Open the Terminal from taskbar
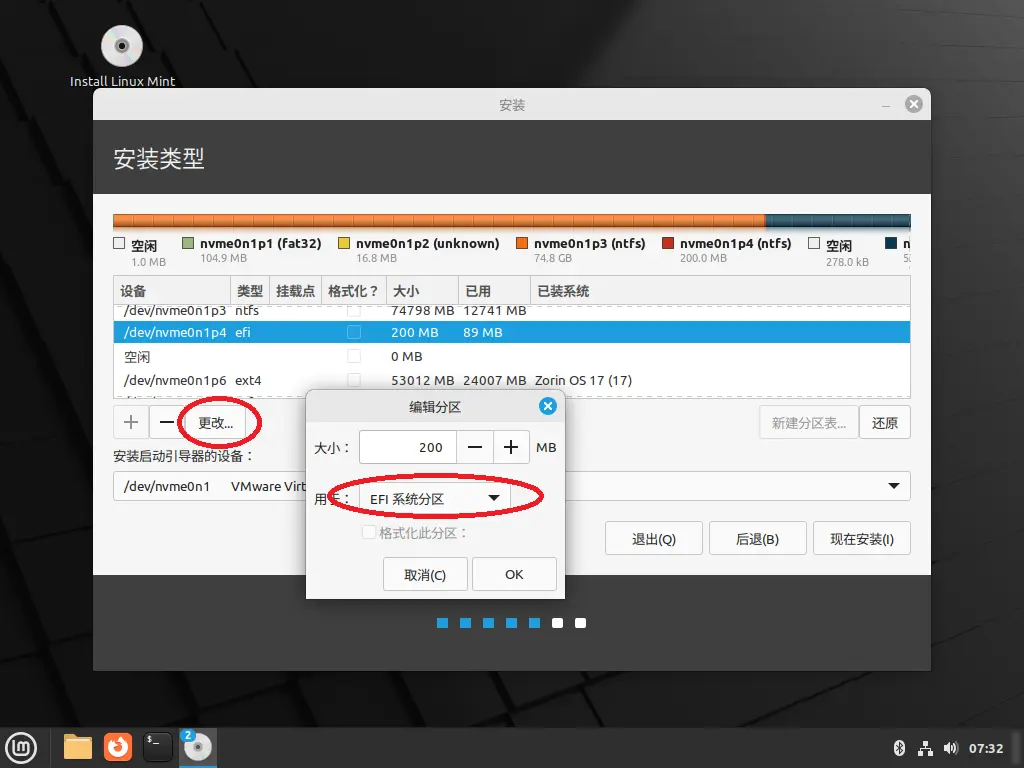 coord(158,746)
